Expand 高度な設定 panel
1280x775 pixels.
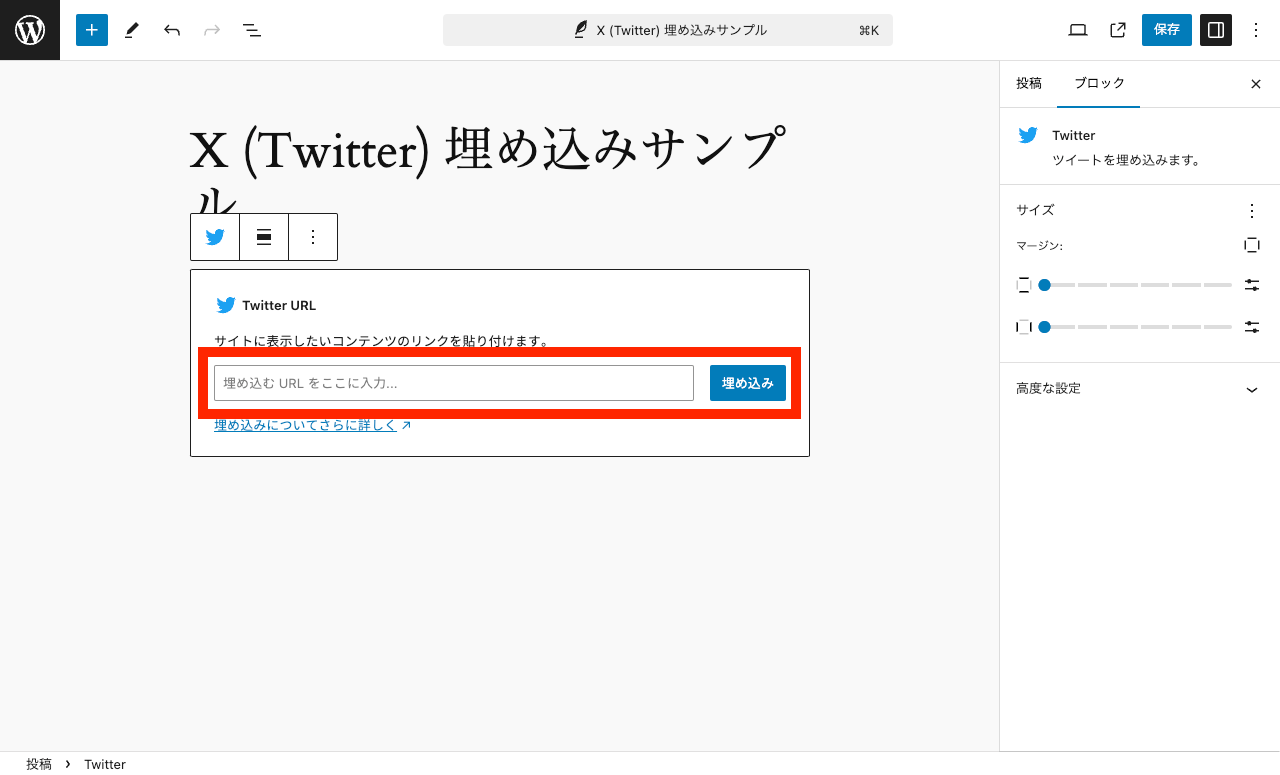[1140, 389]
